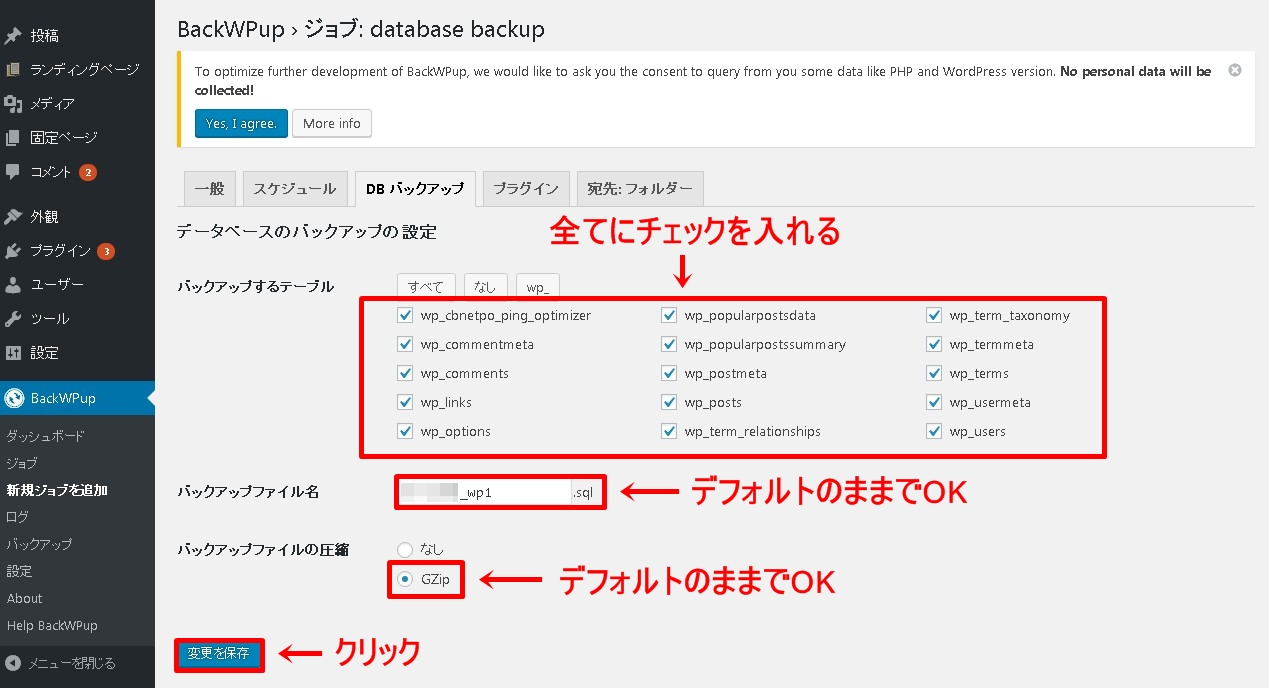Toggle the wp_terms checkbox
Screen dimensions: 1269x688
coord(934,373)
